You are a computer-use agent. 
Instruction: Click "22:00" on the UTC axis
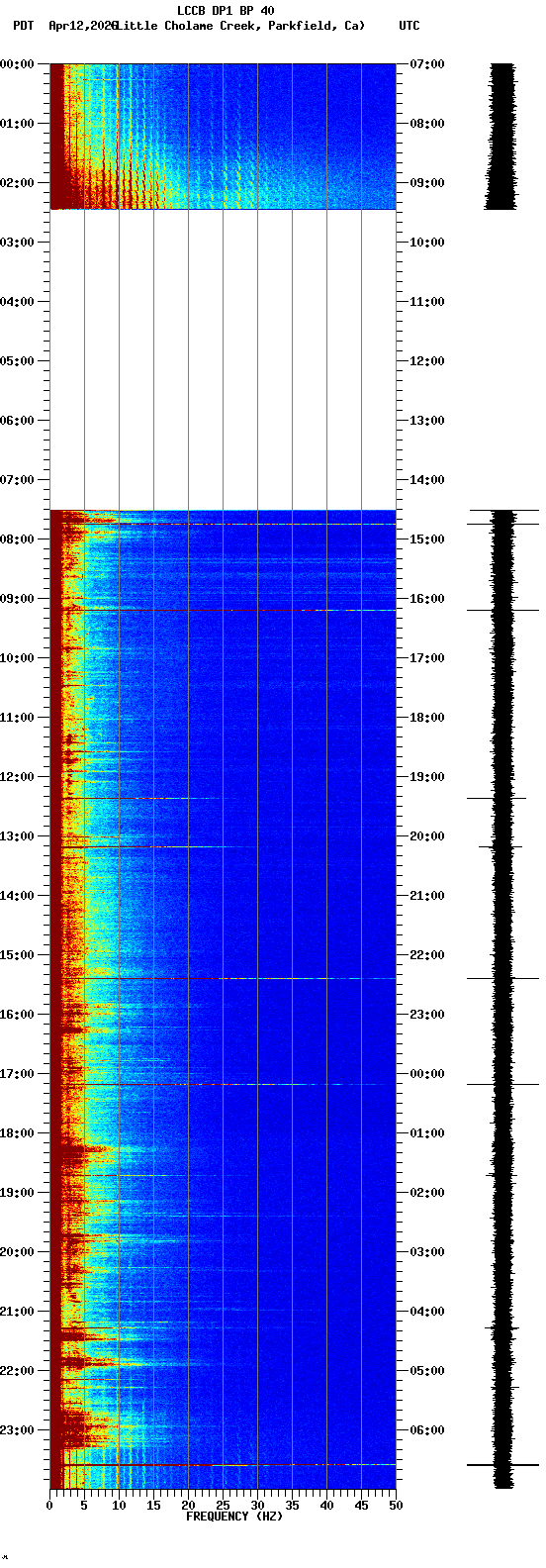tap(427, 955)
